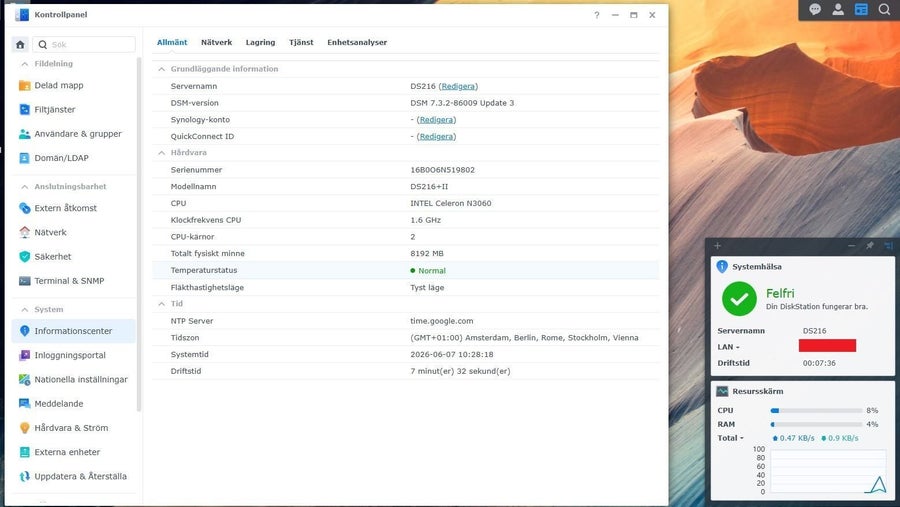The height and width of the screenshot is (507, 900).
Task: Click the green Felfri status checkmark
Action: pos(739,299)
